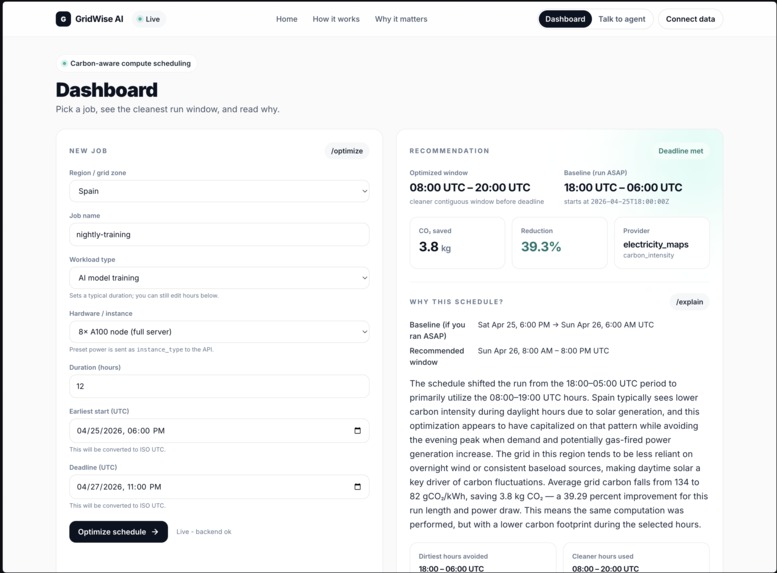Screen dimensions: 777x573
Task: Click 'cleaner contiguous window before deadline' note
Action: 477,201
